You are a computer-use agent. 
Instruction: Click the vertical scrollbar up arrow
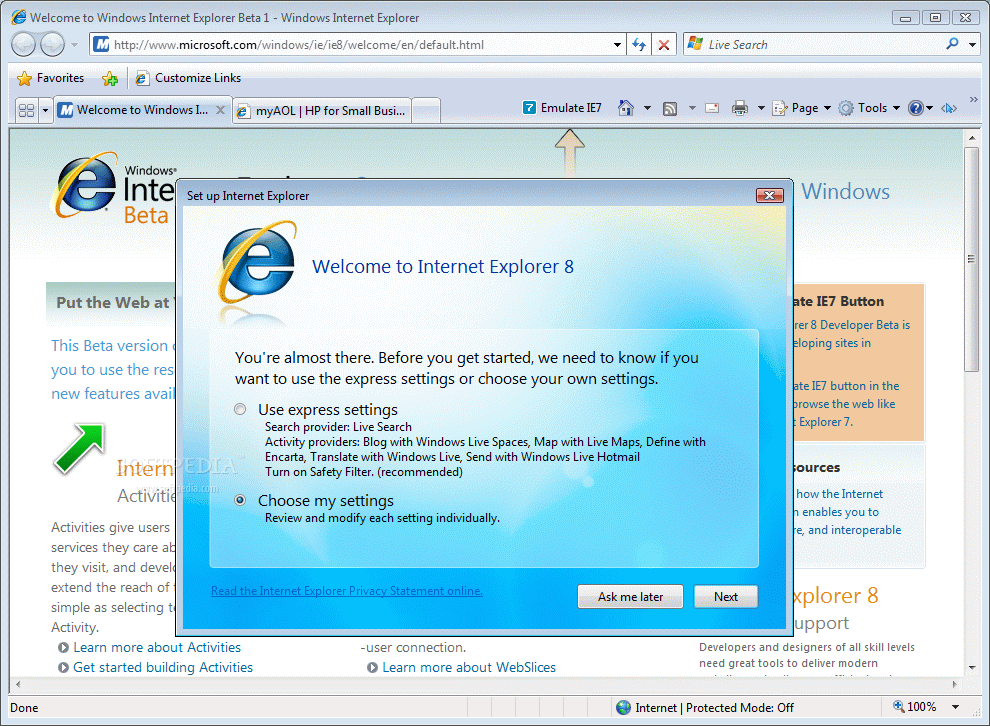pos(972,137)
